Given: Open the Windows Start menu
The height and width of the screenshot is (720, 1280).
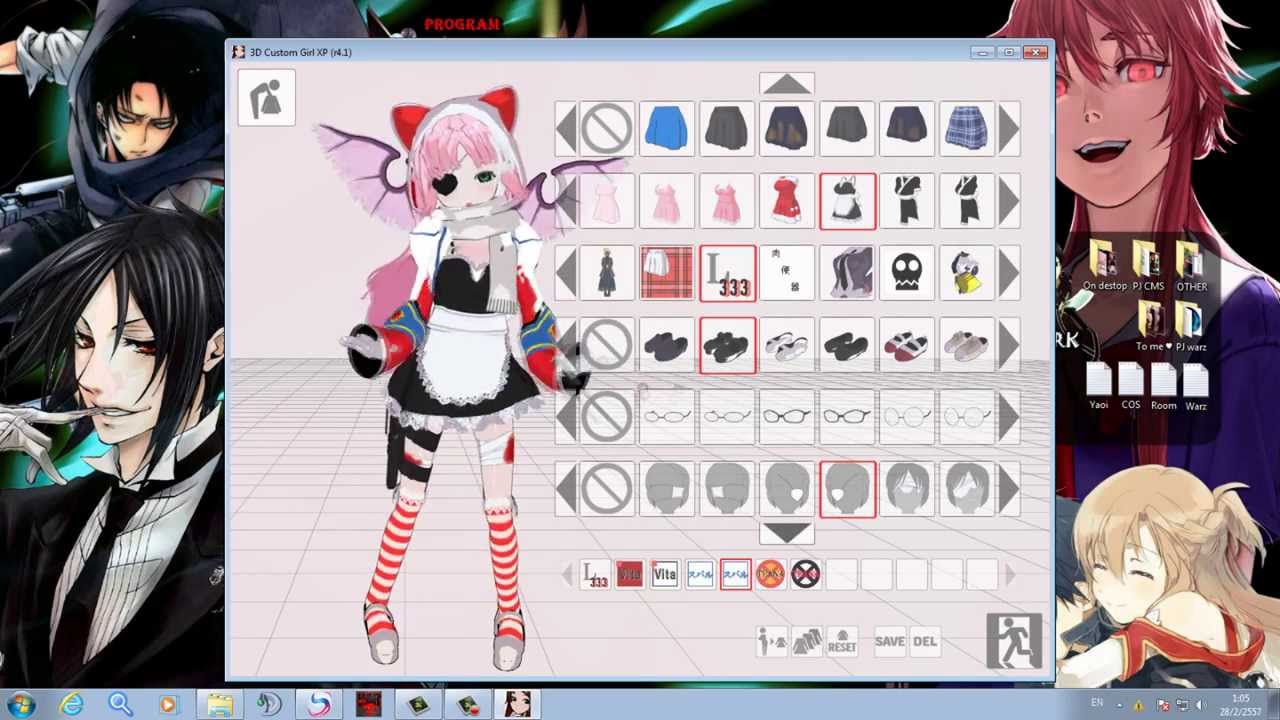Looking at the screenshot, I should click(x=21, y=704).
